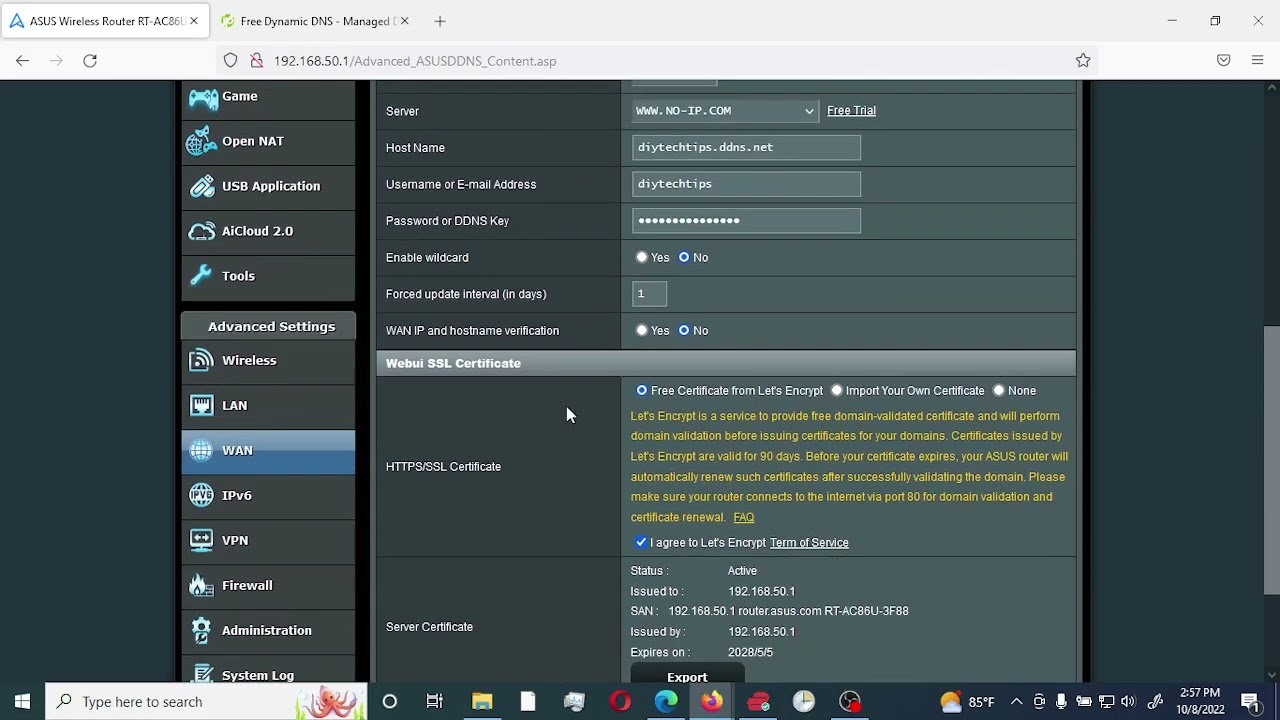Open USB Application settings
This screenshot has width=1280, height=720.
point(268,187)
